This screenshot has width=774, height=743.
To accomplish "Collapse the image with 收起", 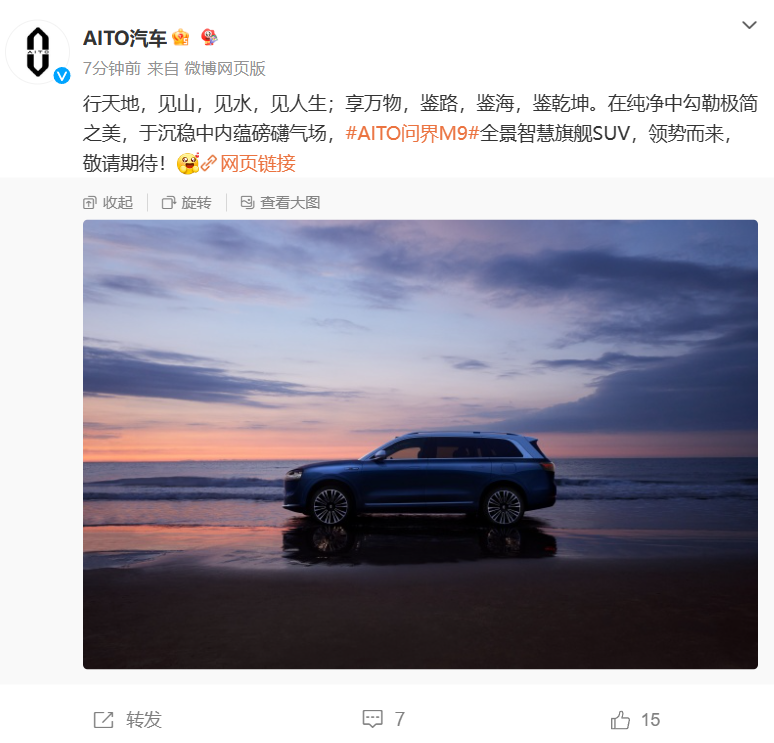I will pyautogui.click(x=108, y=202).
